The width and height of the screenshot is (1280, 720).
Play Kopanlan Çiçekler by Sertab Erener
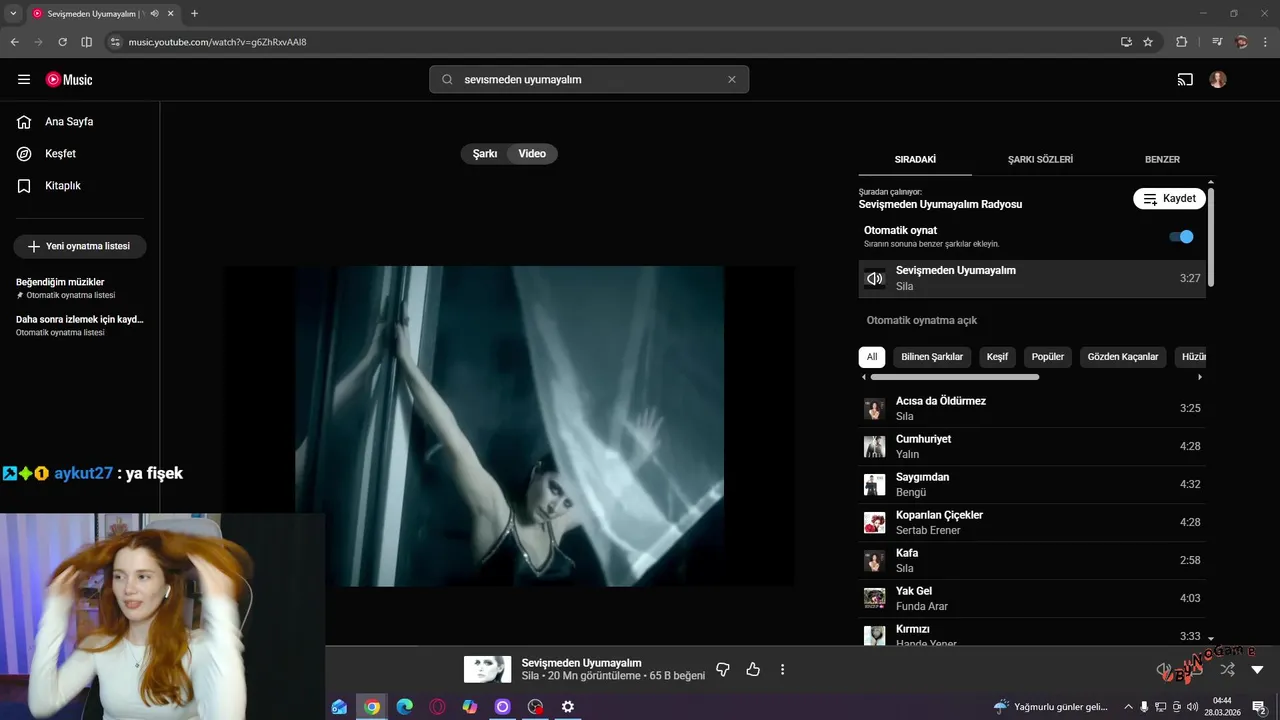[x=1032, y=523]
